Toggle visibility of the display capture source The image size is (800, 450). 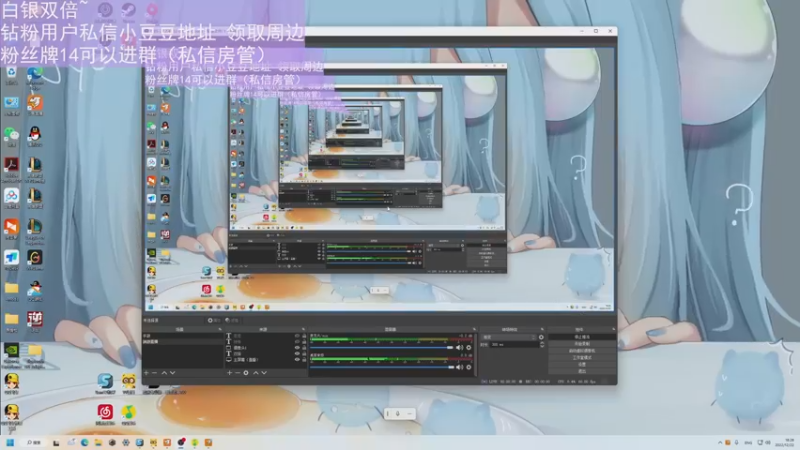click(297, 360)
